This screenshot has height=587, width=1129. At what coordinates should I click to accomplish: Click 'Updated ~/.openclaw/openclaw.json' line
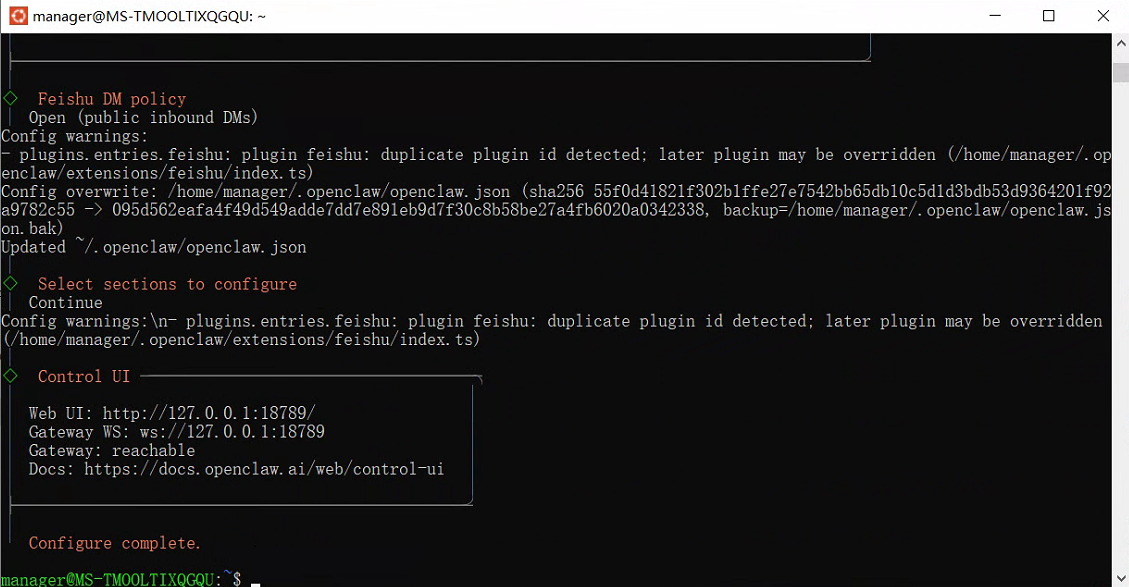(154, 247)
